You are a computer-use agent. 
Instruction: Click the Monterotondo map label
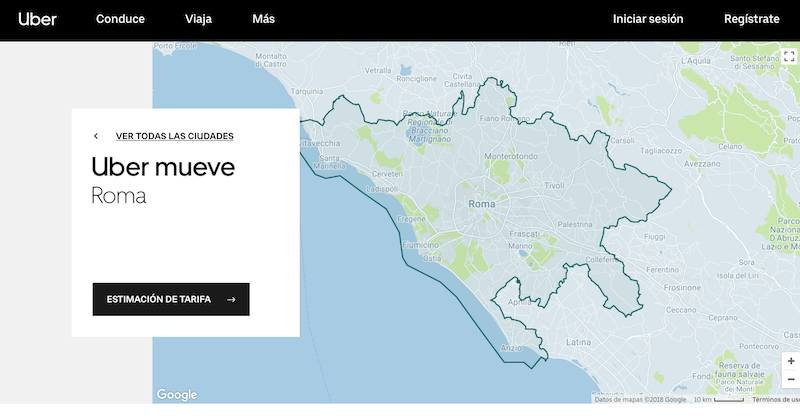[x=511, y=156]
